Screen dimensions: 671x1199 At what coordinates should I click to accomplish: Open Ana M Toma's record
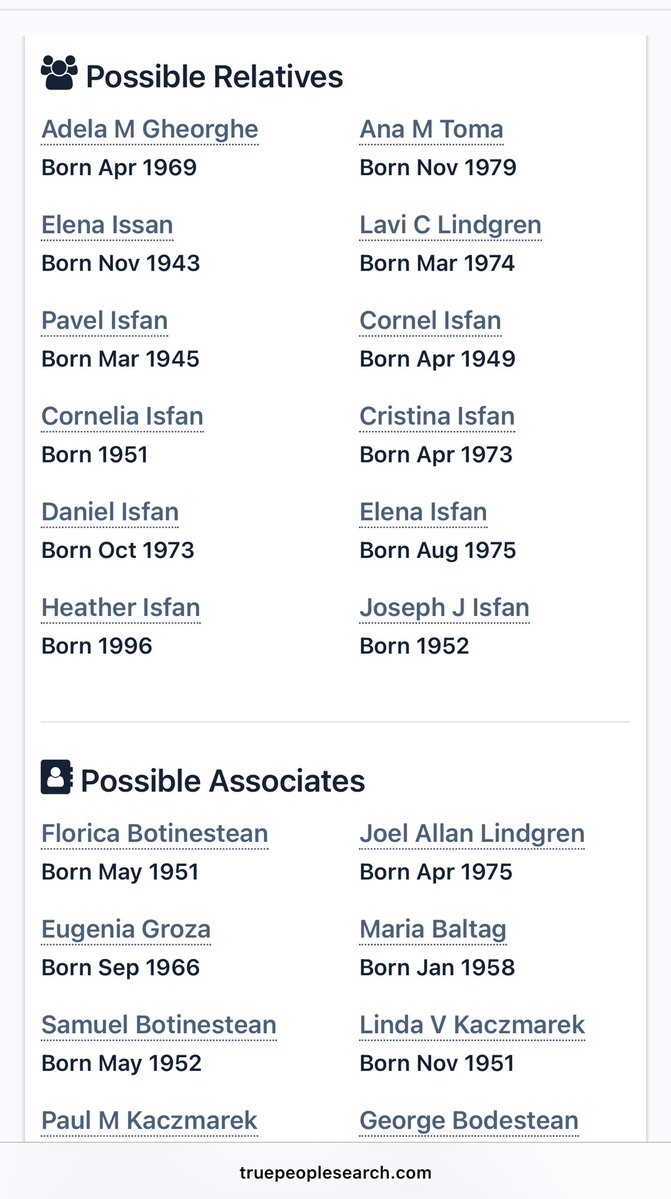431,129
